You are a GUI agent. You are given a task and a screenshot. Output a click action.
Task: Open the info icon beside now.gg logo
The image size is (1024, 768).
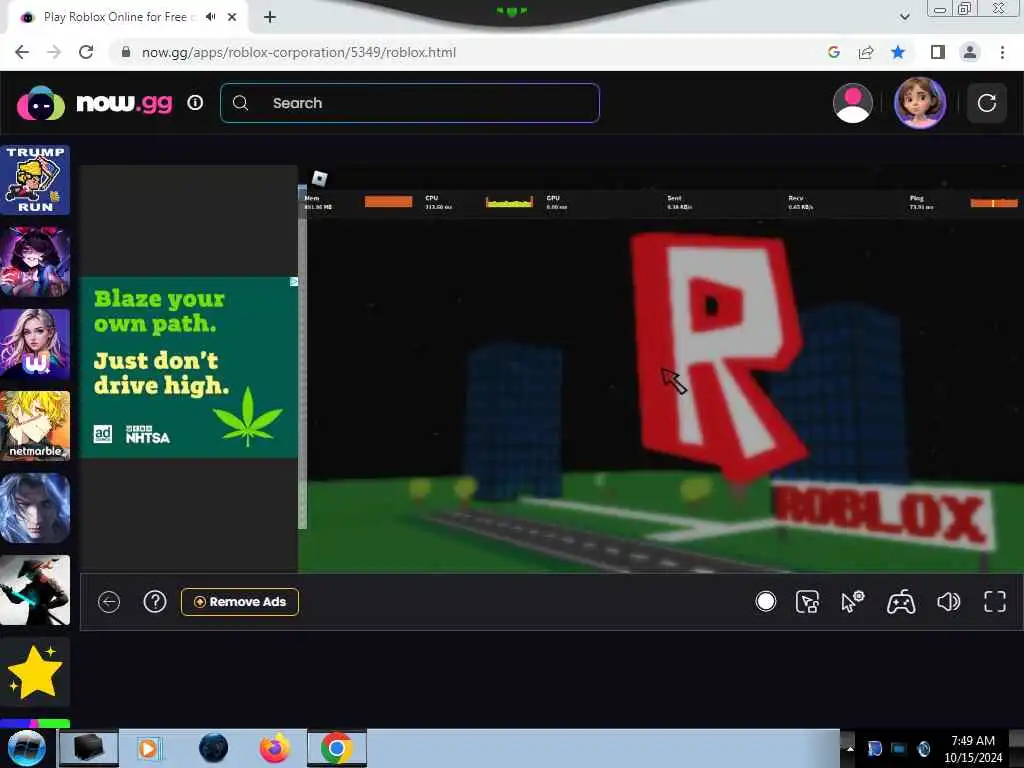pyautogui.click(x=195, y=103)
